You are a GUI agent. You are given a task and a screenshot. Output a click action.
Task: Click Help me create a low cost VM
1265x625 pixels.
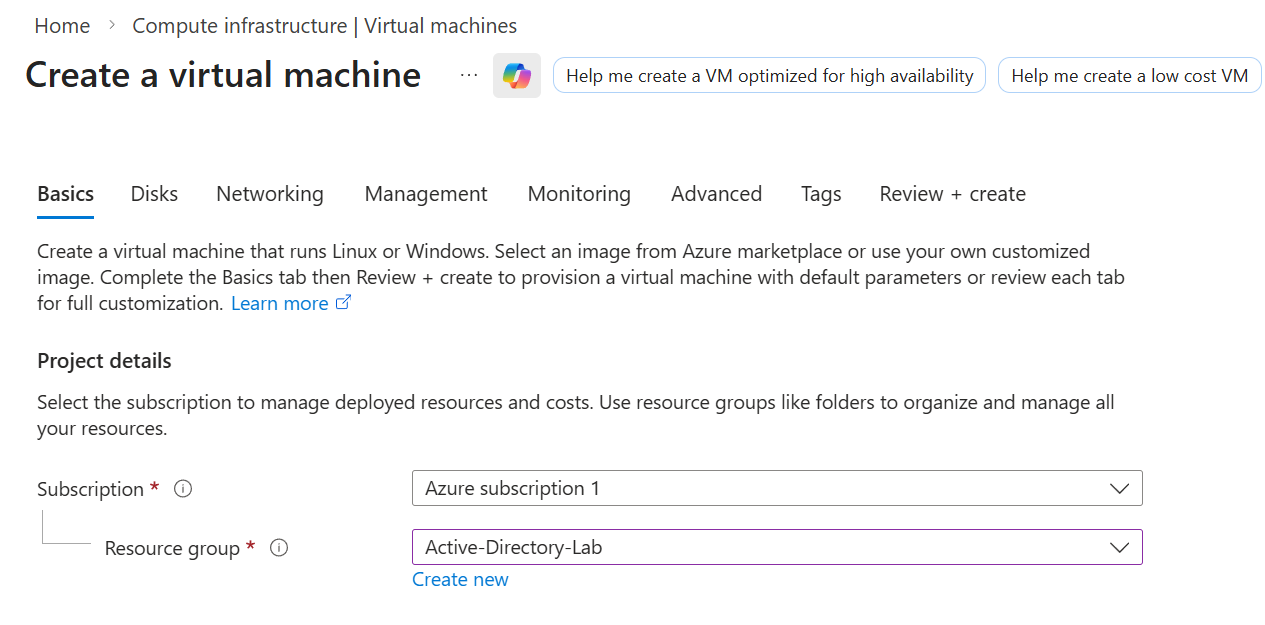coord(1129,76)
